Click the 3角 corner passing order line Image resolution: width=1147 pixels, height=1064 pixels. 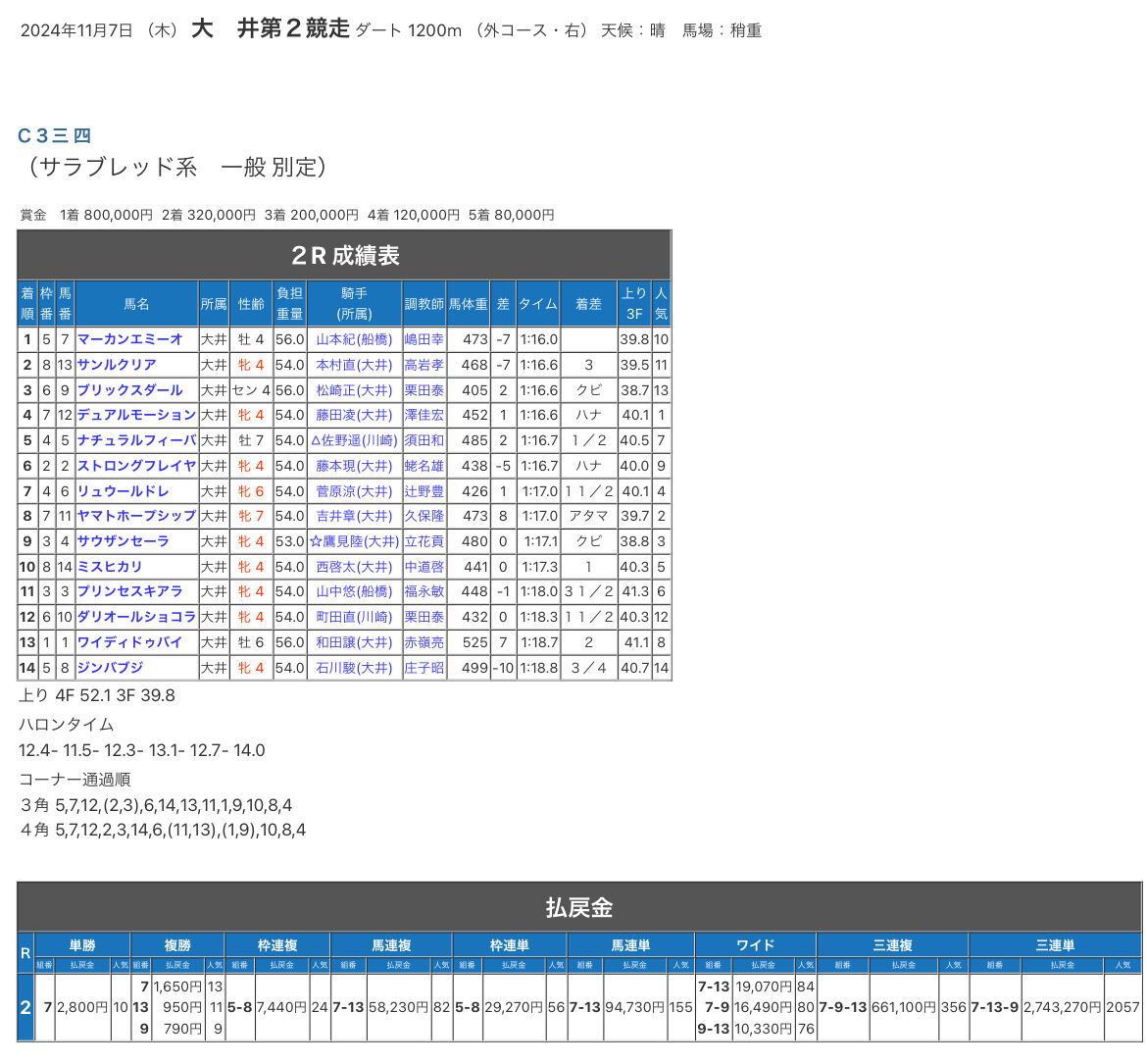(157, 805)
